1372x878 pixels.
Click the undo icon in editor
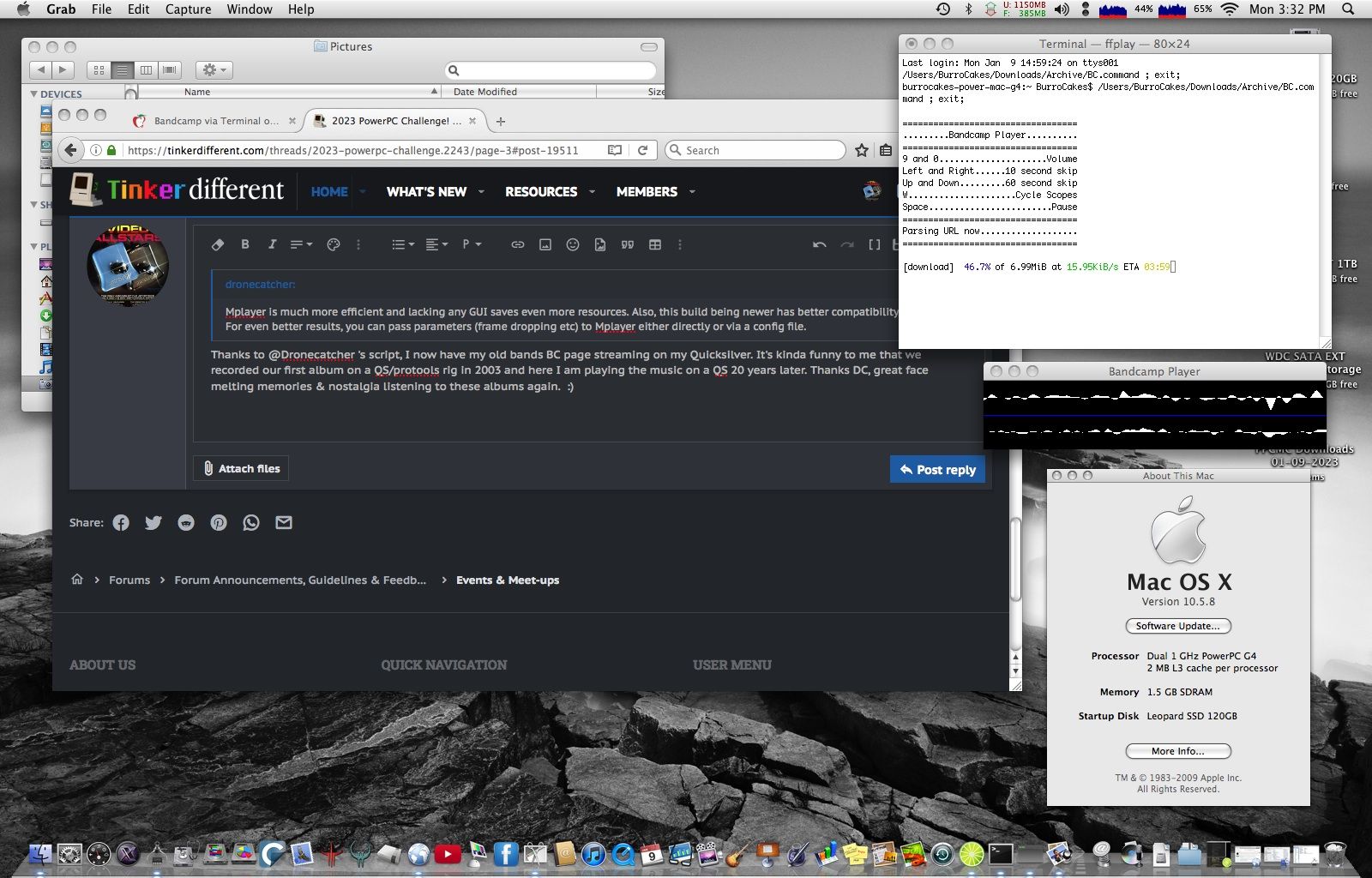[820, 244]
